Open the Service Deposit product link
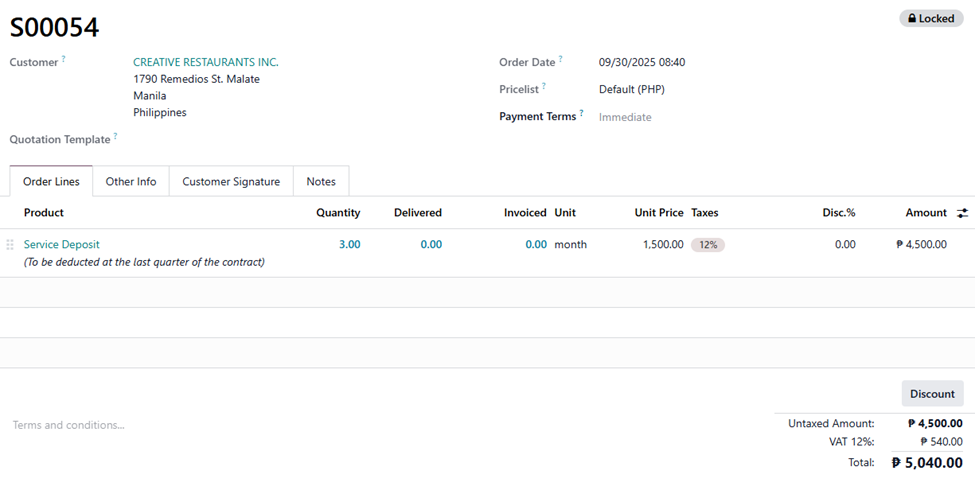975x494 pixels. 62,244
